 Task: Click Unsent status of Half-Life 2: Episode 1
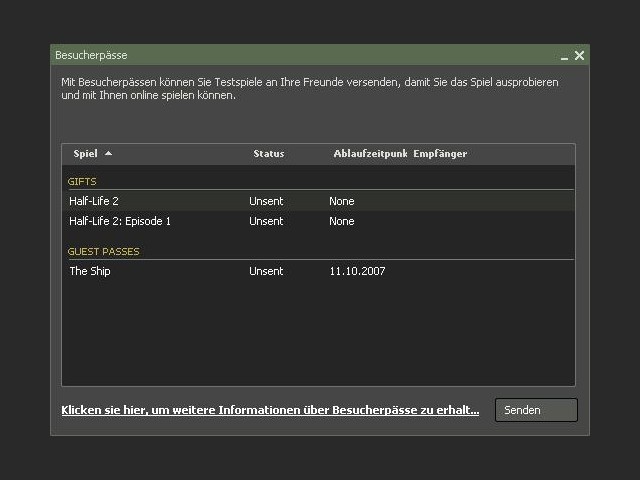coord(266,221)
